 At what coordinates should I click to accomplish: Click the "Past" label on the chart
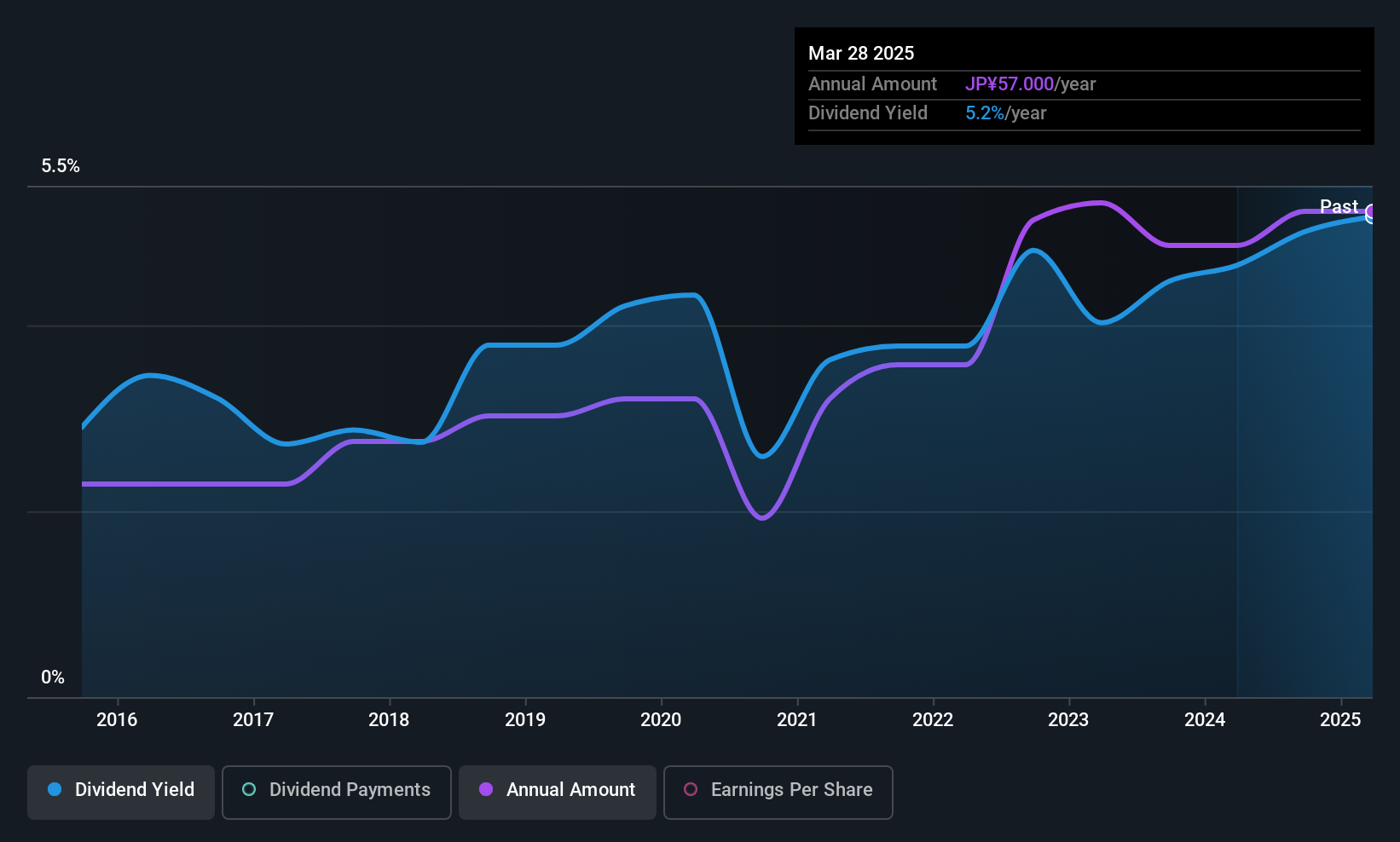[1338, 206]
